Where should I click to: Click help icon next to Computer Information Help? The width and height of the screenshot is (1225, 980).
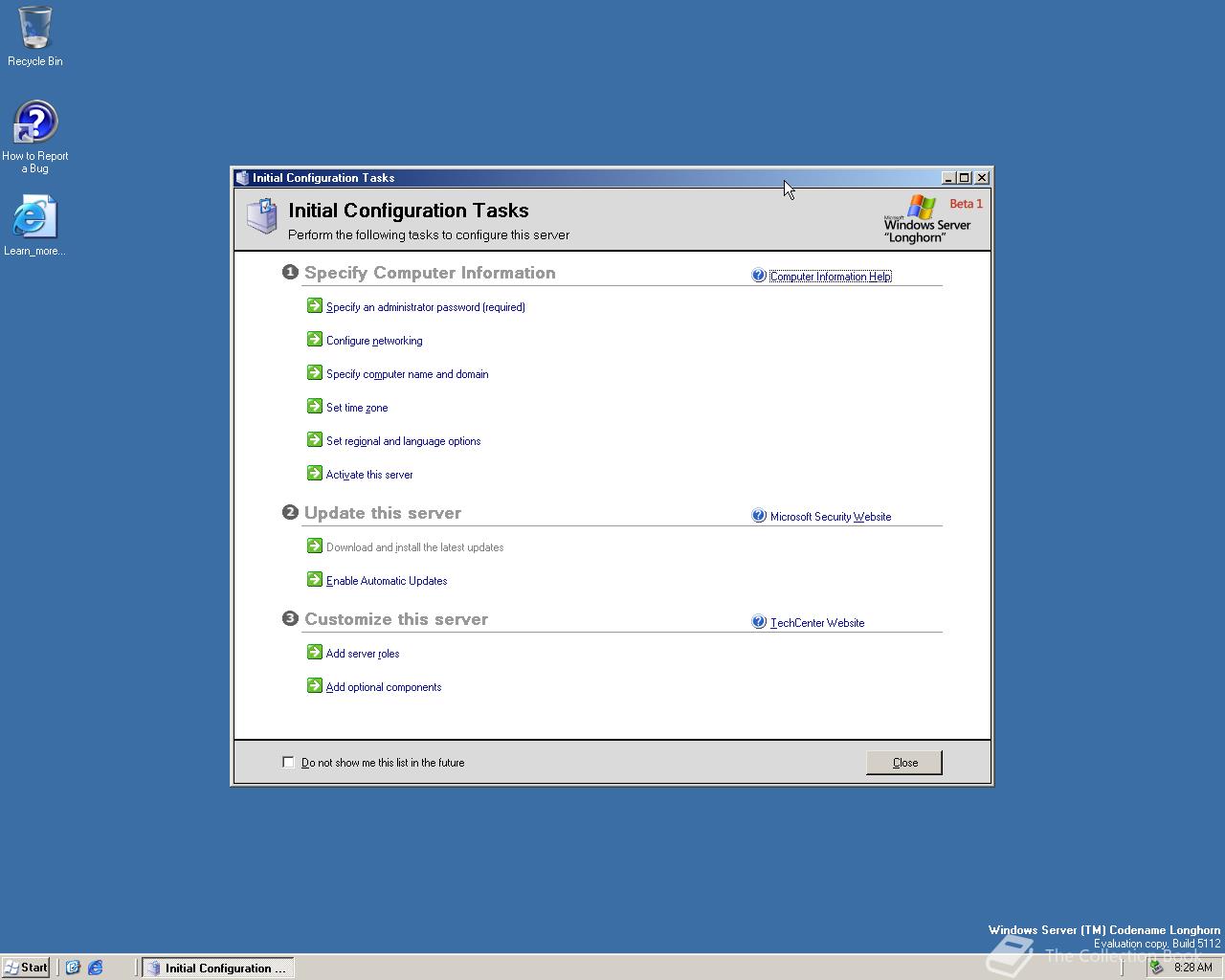pyautogui.click(x=759, y=276)
